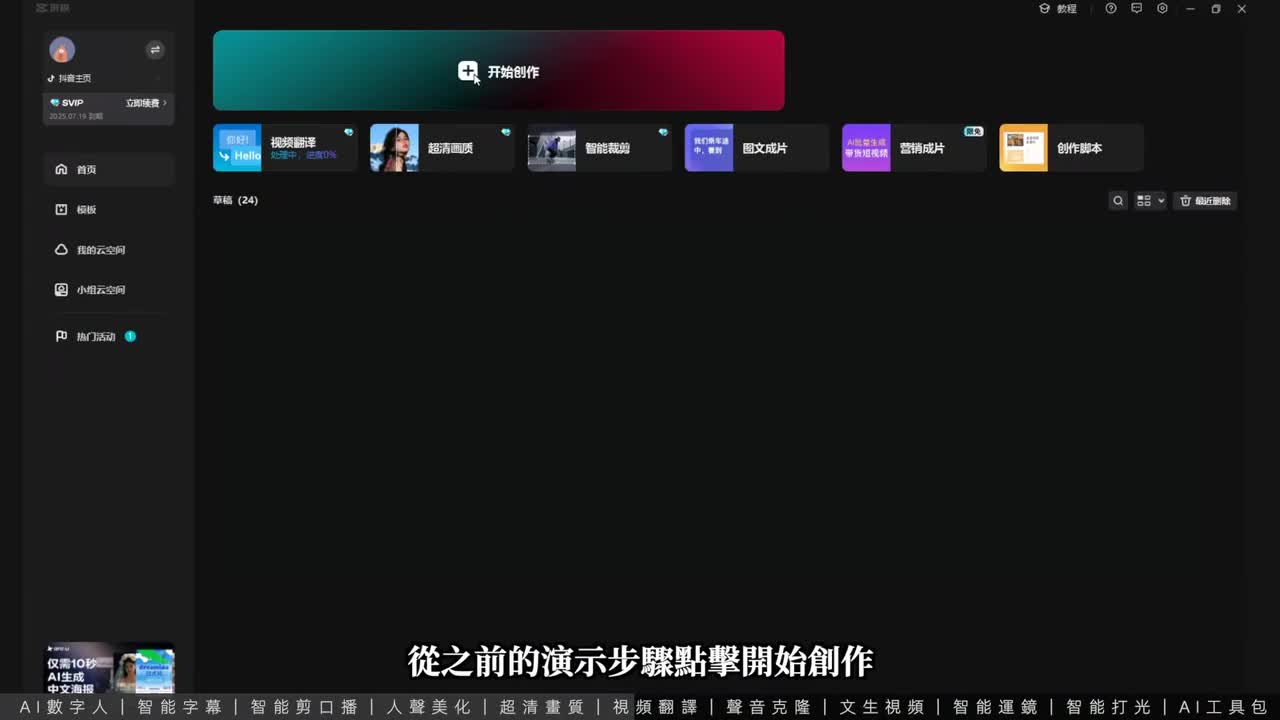Go to 模板 templates sidebar item
The width and height of the screenshot is (1280, 720).
(x=86, y=210)
